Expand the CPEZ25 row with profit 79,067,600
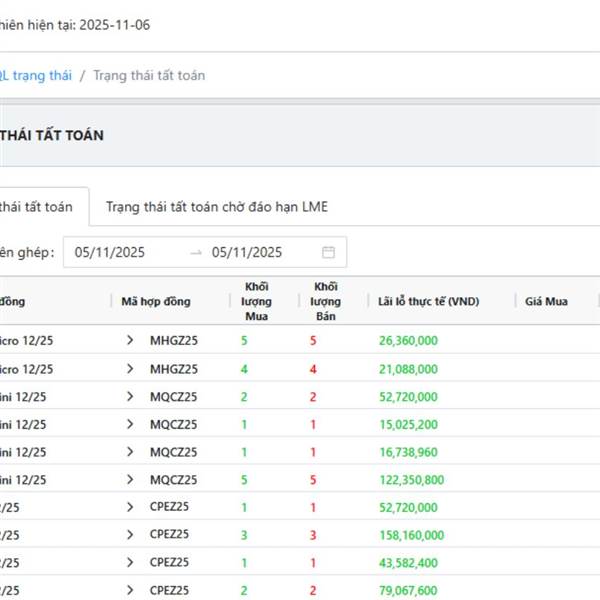The width and height of the screenshot is (600, 600). coord(130,591)
